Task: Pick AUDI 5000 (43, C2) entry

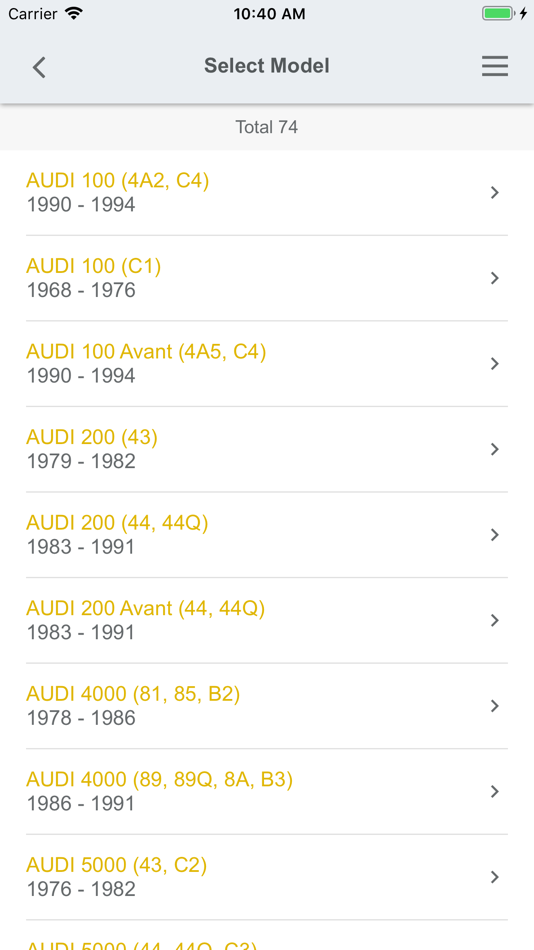Action: (x=267, y=877)
